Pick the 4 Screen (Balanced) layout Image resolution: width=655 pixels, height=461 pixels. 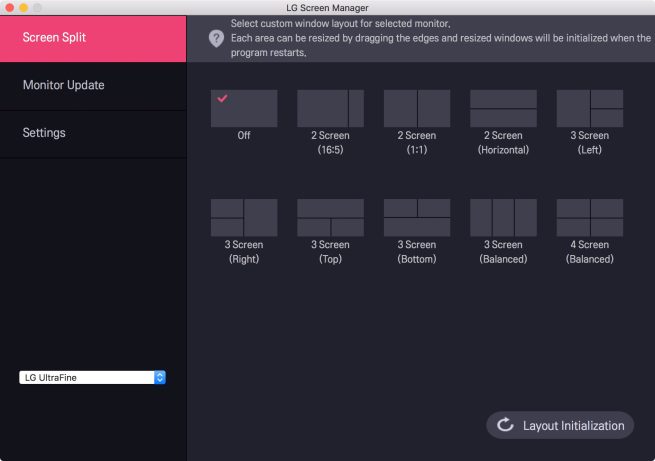(x=589, y=217)
